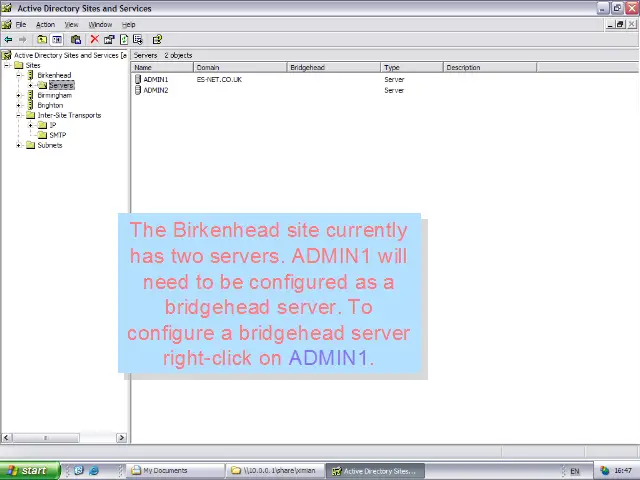Select the Servers tree item
This screenshot has width=640, height=480.
(x=61, y=85)
